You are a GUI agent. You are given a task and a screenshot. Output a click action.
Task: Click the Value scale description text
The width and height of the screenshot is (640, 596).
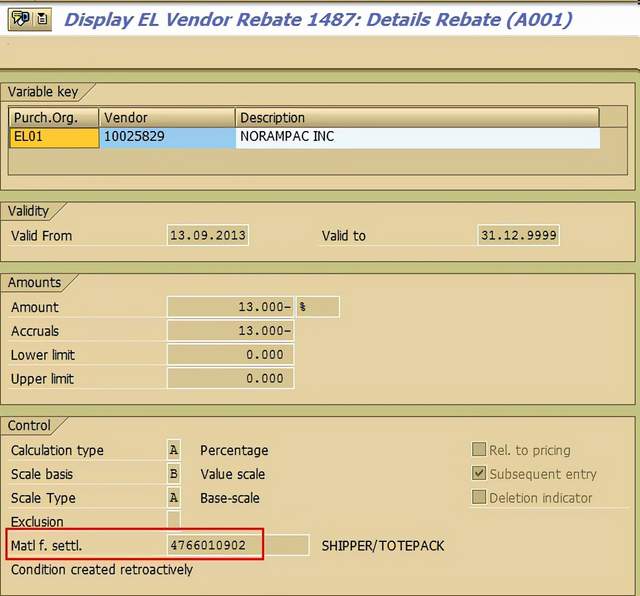pos(233,474)
